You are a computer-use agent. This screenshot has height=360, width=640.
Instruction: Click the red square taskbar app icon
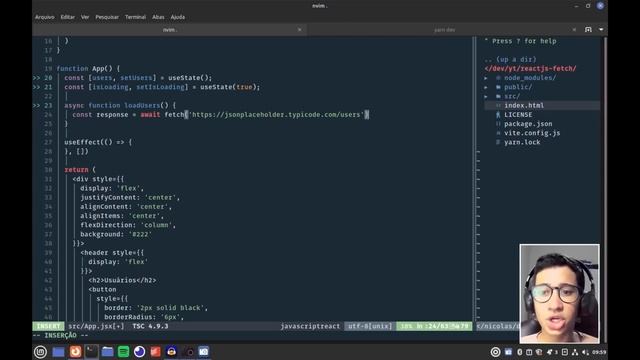pyautogui.click(x=156, y=351)
